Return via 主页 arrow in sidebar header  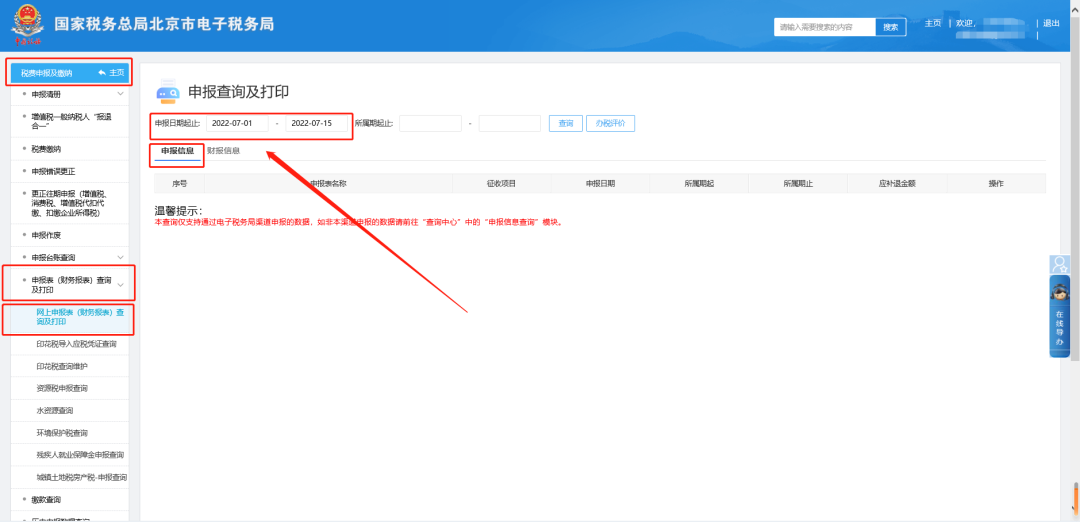click(112, 72)
